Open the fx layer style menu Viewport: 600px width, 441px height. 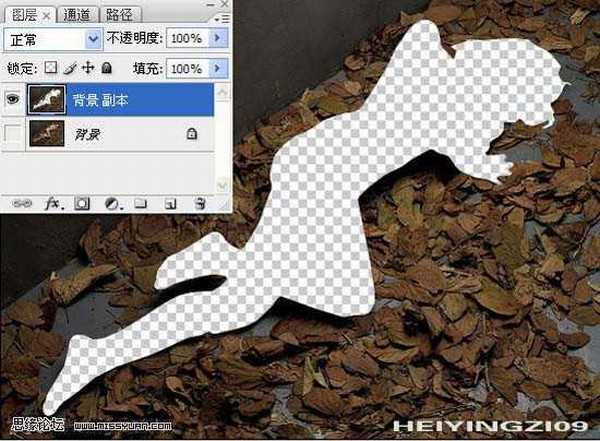(53, 203)
